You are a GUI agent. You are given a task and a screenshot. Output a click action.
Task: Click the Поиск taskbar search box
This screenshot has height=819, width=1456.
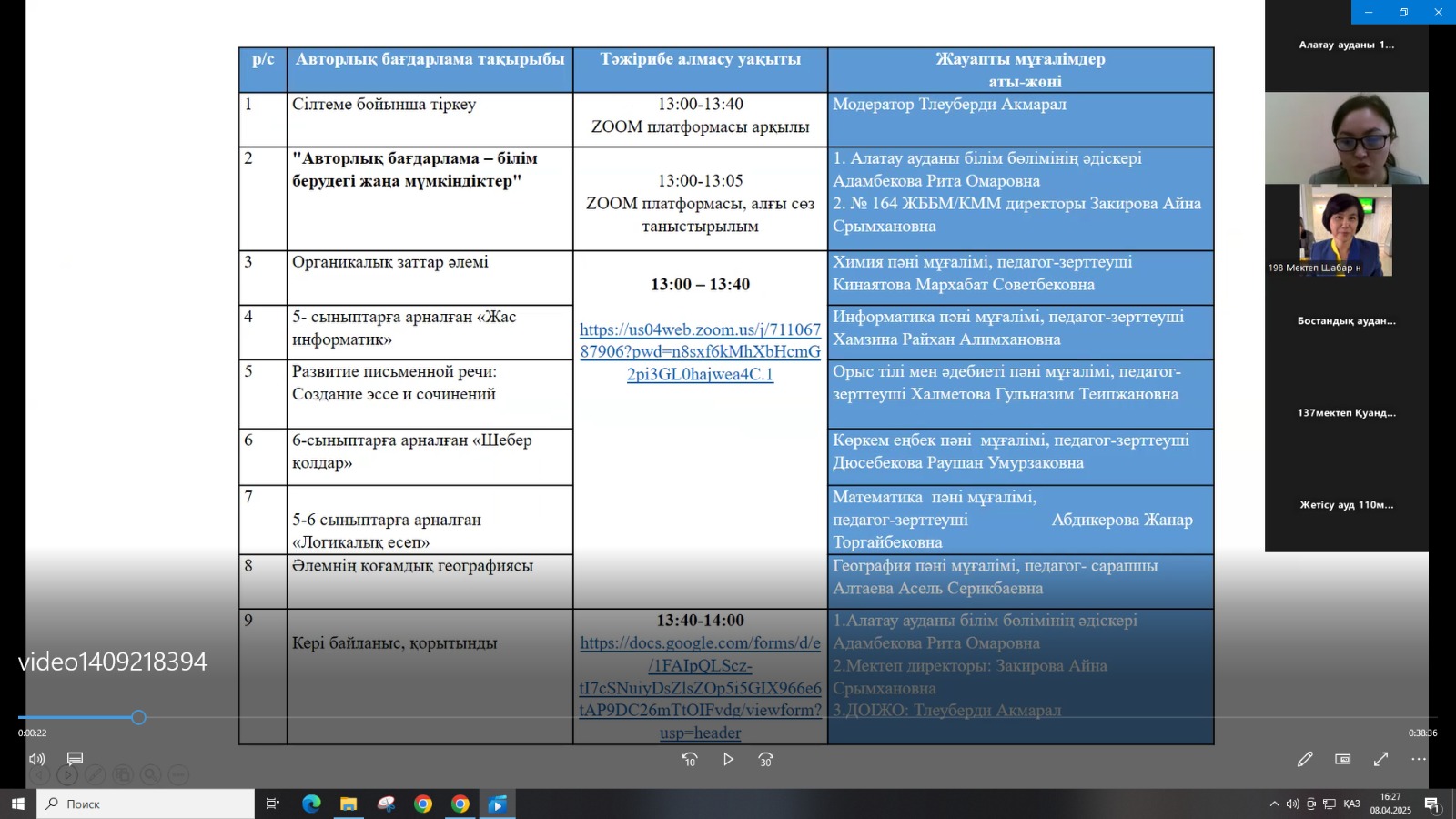tap(146, 804)
